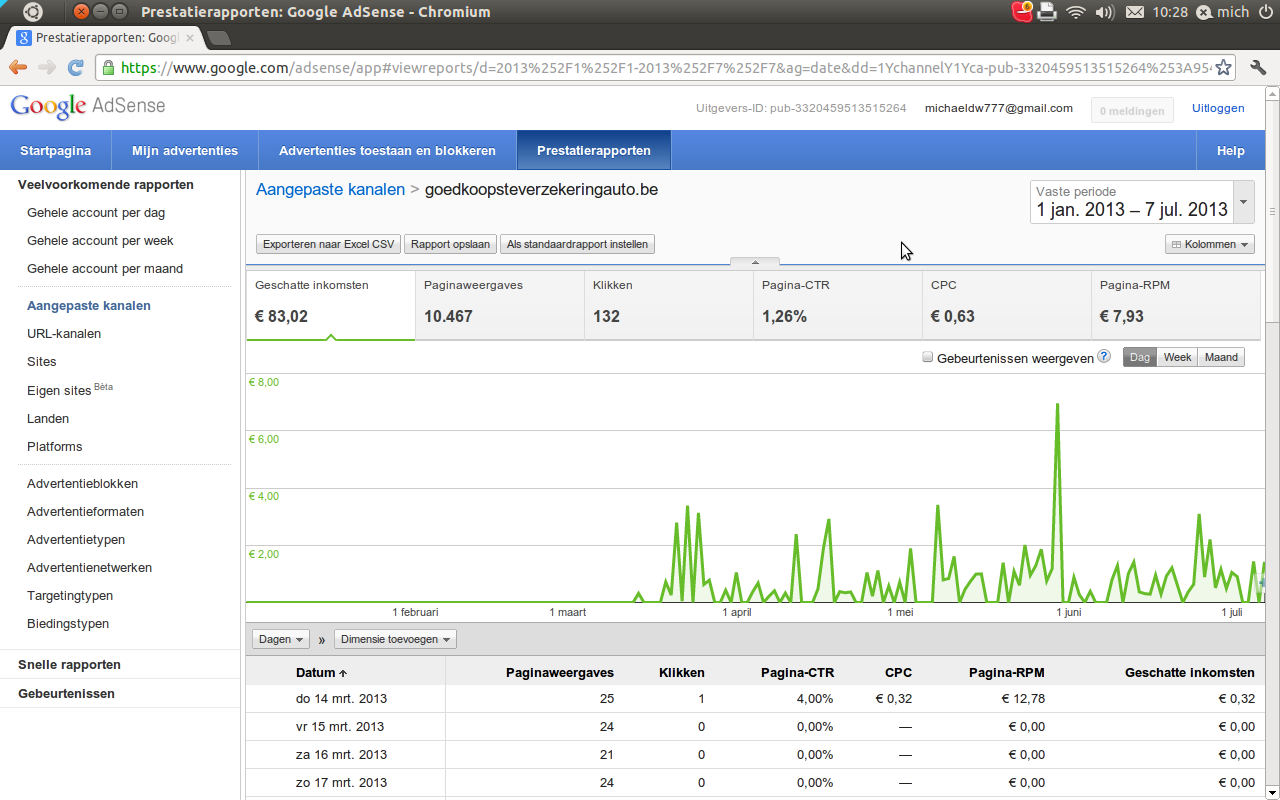Screen dimensions: 1280x800
Task: Click the browser address bar URL
Action: pos(665,68)
